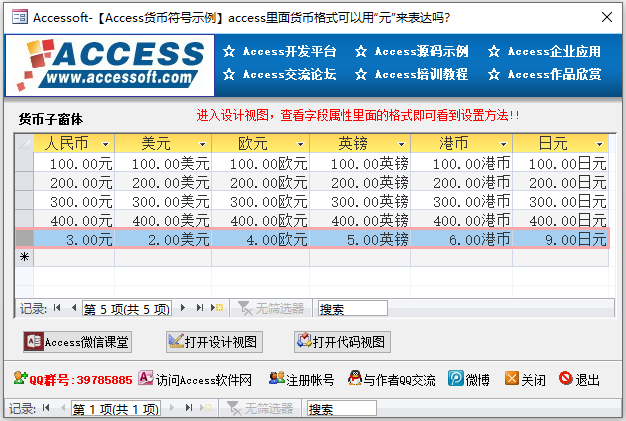Viewport: 626px width, 421px height.
Task: Select the cell 300.00欧元
Action: [261, 201]
